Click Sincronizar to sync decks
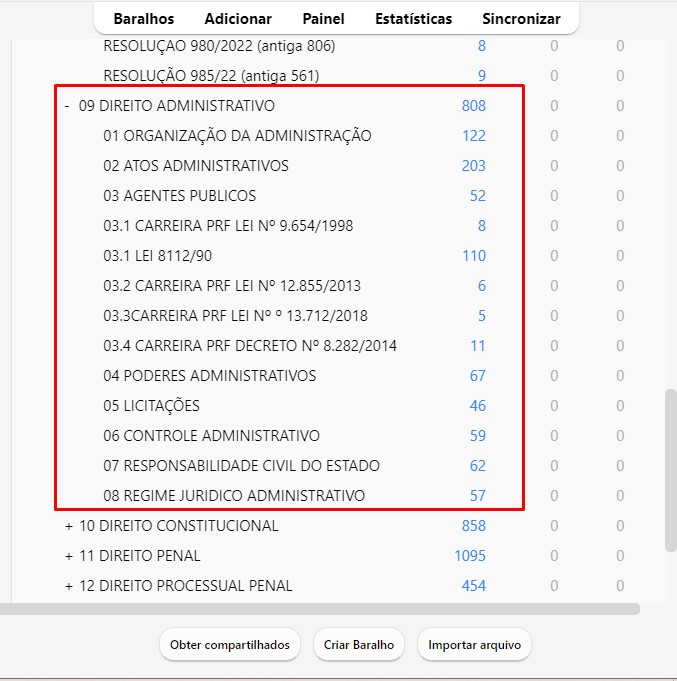 521,19
